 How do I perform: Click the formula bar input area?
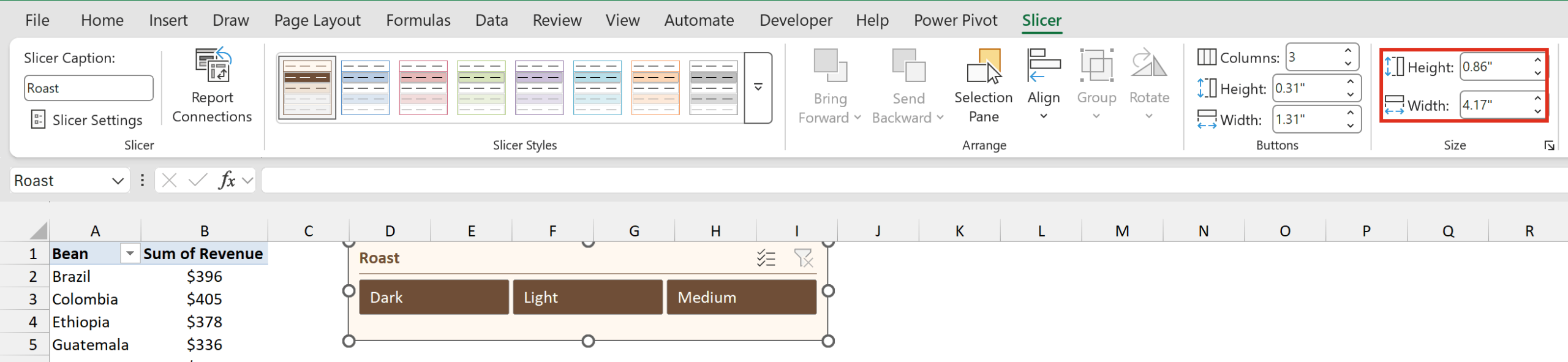click(x=914, y=181)
